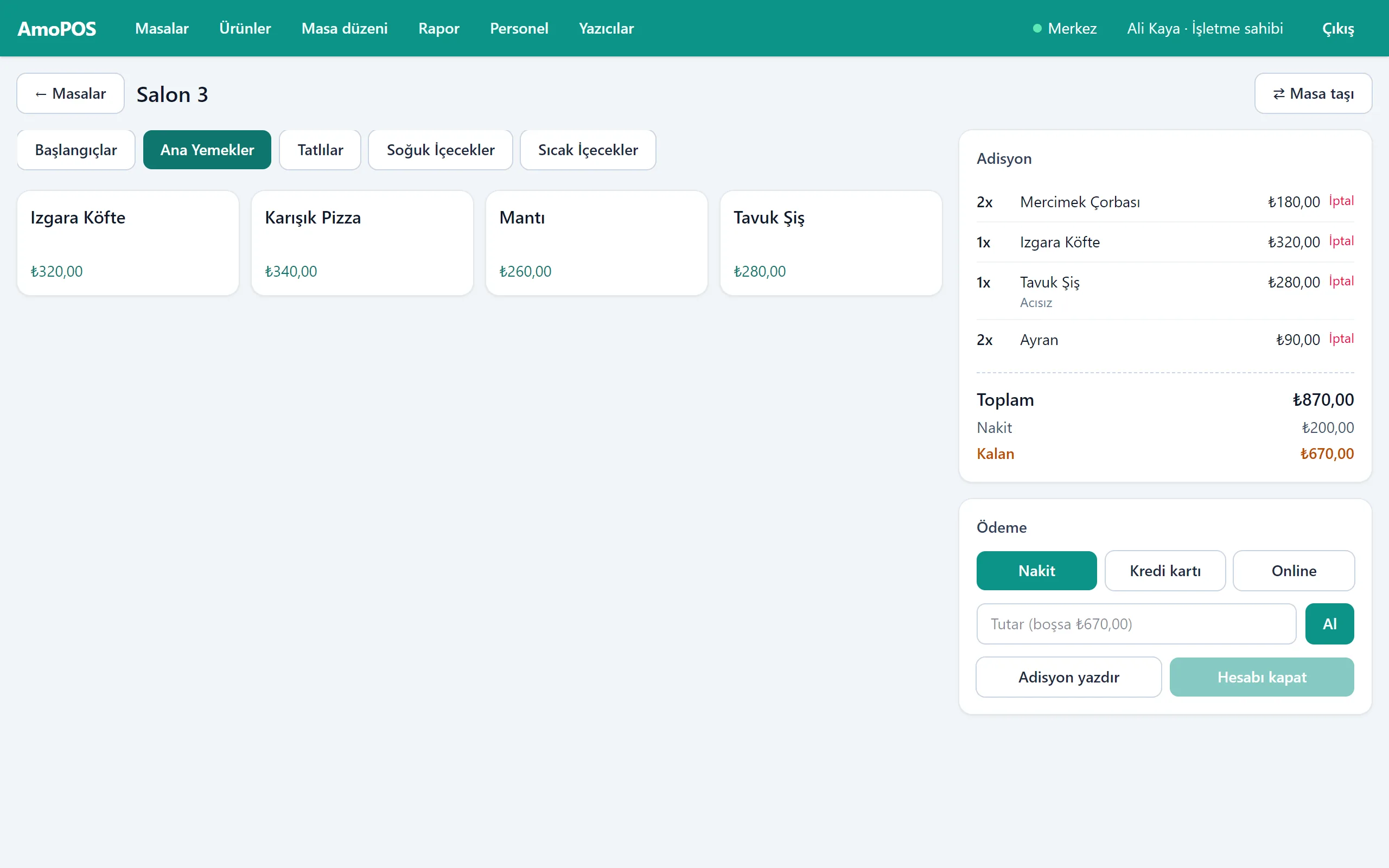
Task: Open the Ürünler menu item
Action: coord(245,28)
